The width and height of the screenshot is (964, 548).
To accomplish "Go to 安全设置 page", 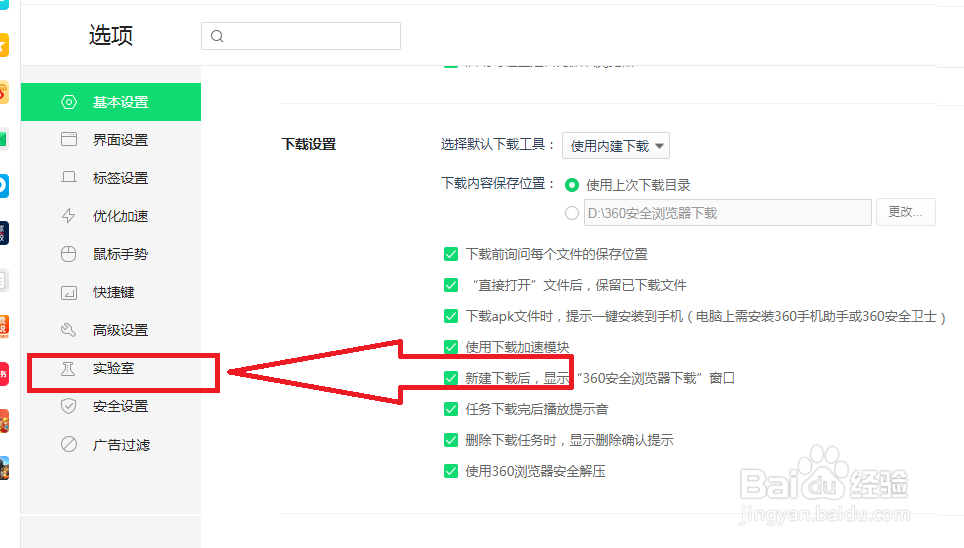I will (x=111, y=407).
